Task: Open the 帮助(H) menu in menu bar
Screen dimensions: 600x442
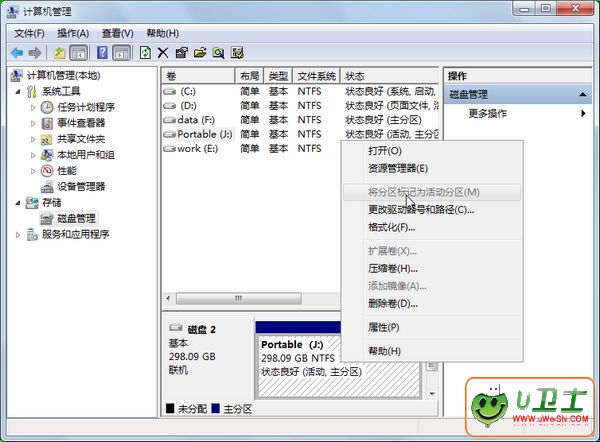Action: click(x=163, y=34)
